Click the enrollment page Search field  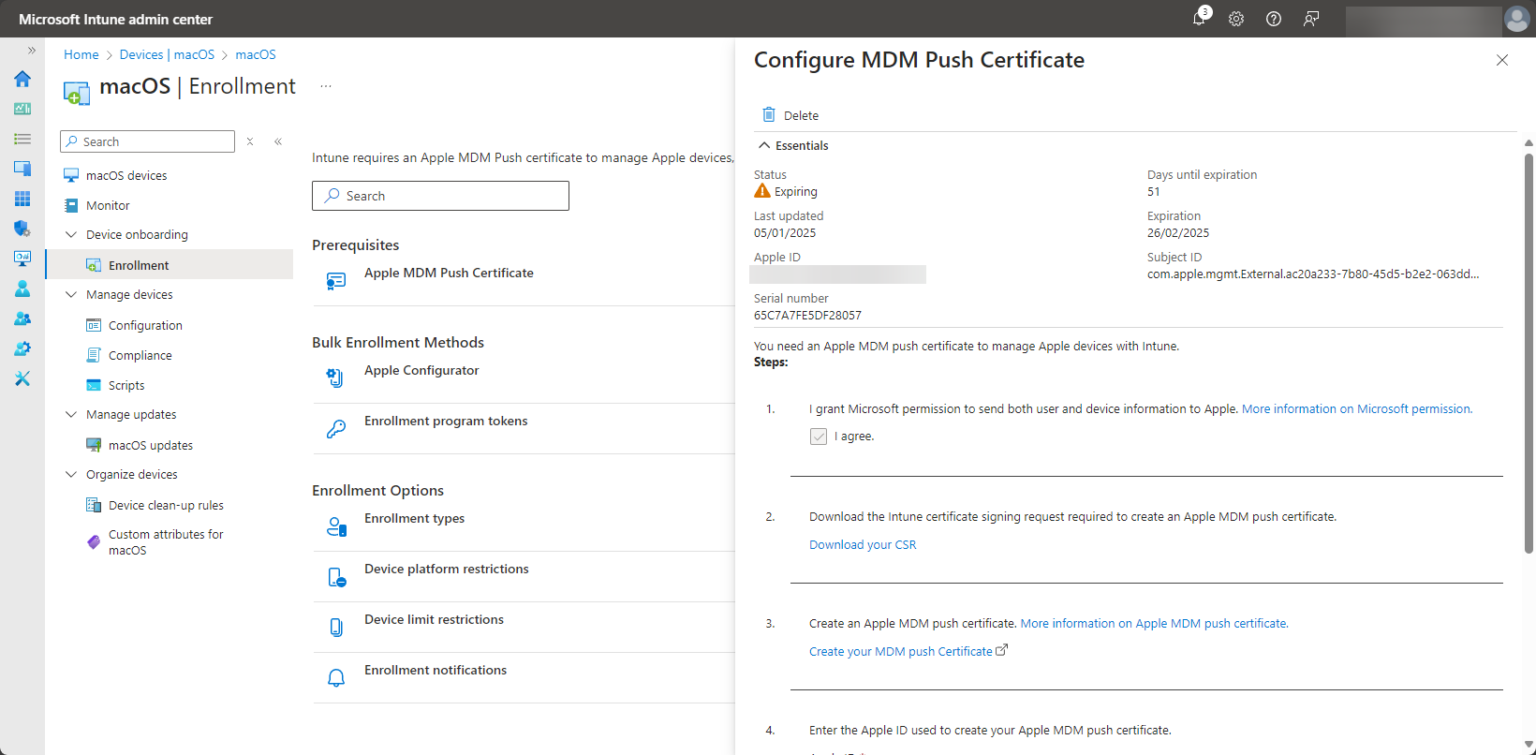point(440,196)
